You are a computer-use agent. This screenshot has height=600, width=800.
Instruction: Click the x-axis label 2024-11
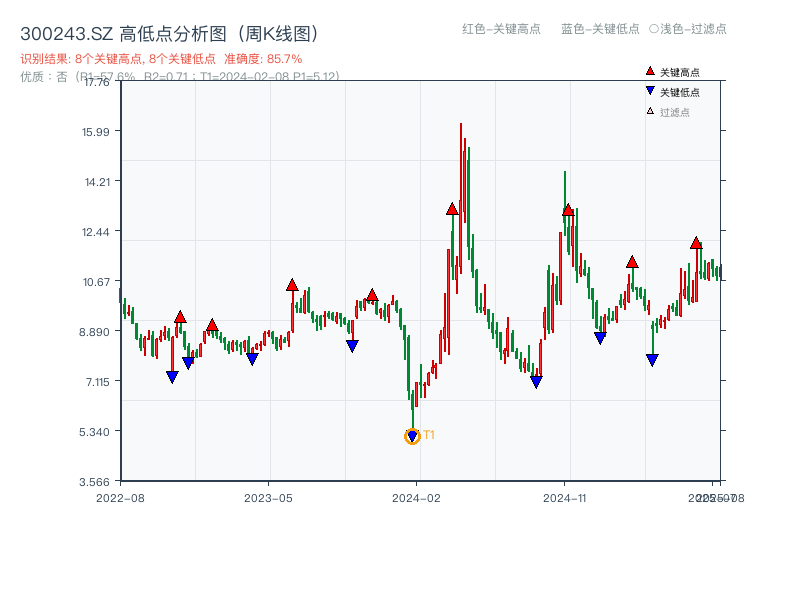coord(565,498)
